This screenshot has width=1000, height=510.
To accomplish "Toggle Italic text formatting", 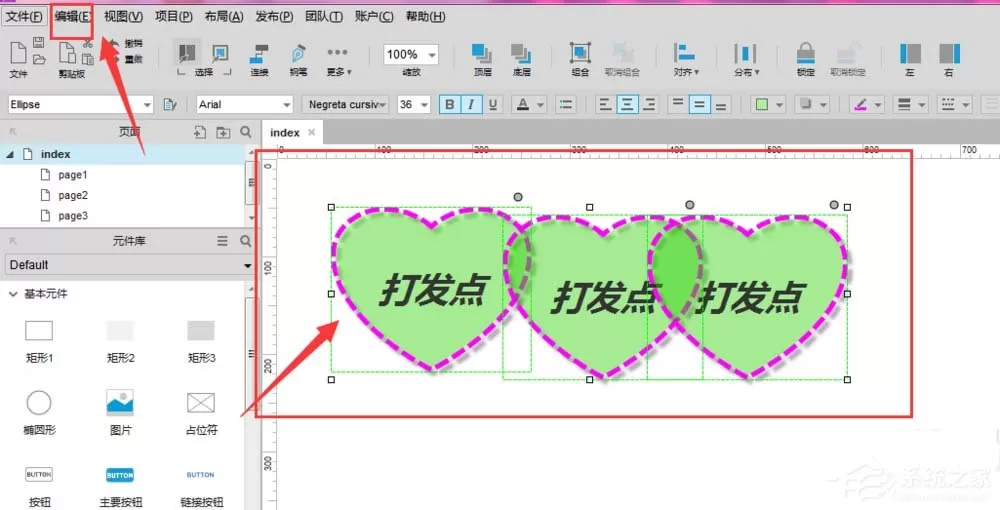I will click(x=471, y=105).
